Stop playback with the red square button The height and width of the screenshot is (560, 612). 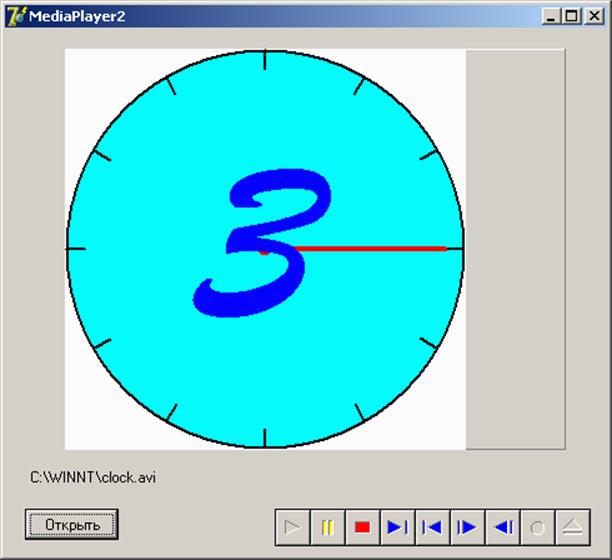(362, 527)
